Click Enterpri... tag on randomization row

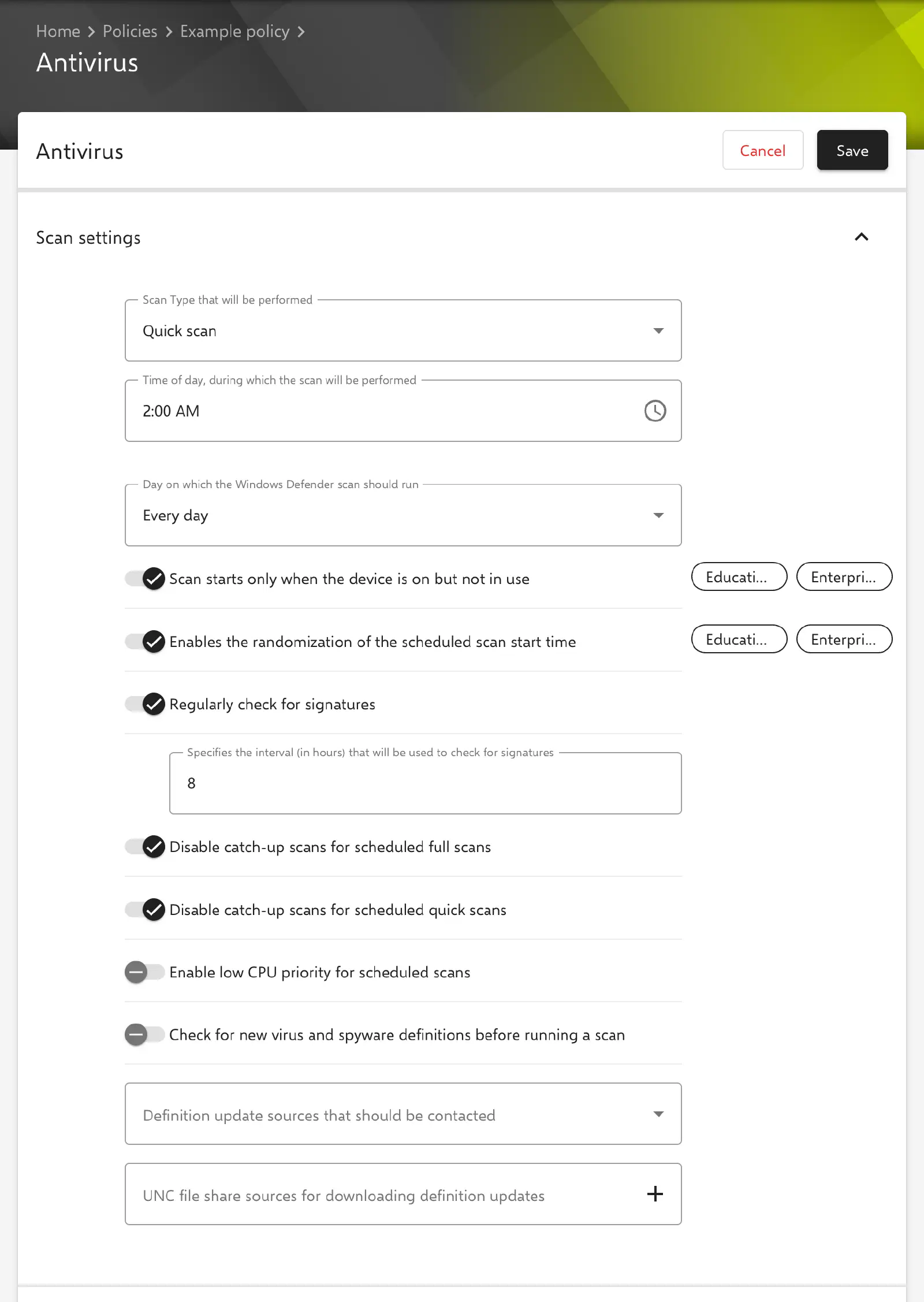844,639
